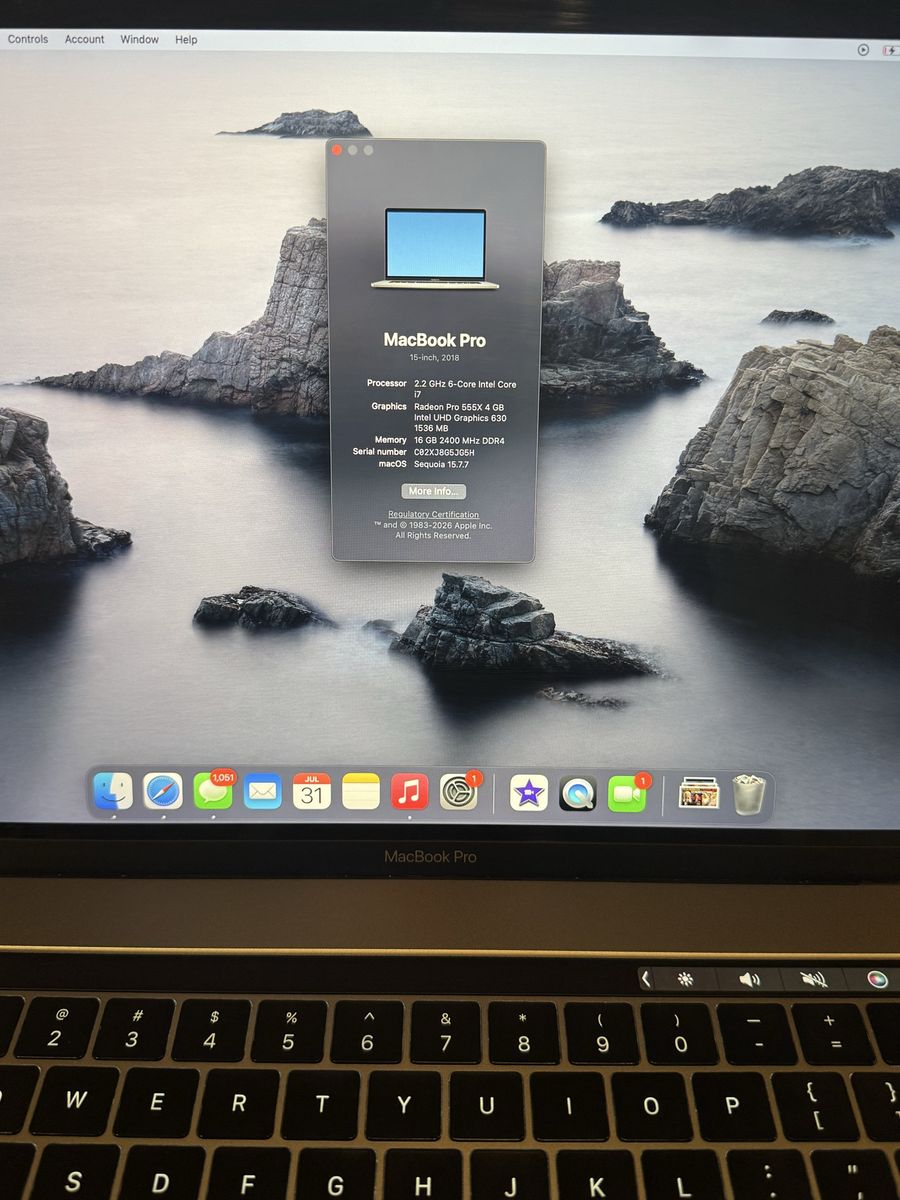
Task: Open the Trash in the Dock
Action: pos(749,794)
